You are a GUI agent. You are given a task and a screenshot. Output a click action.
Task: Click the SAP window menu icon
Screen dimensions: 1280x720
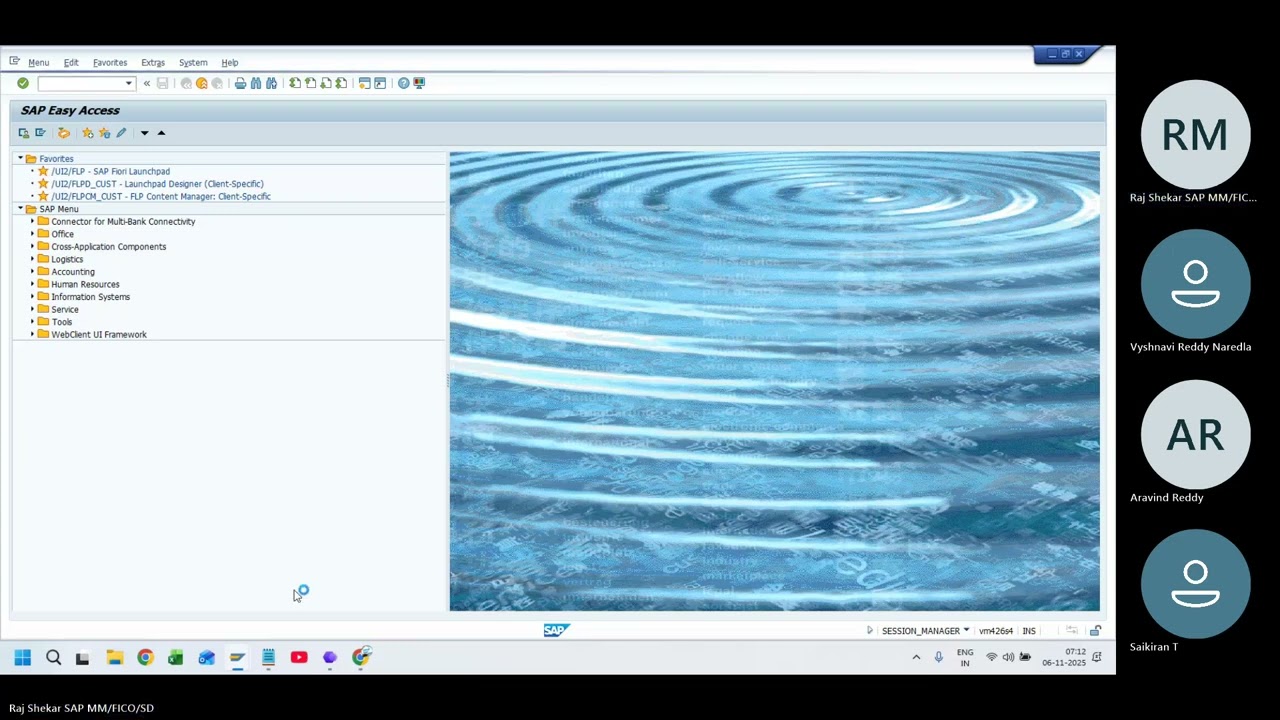coord(14,62)
